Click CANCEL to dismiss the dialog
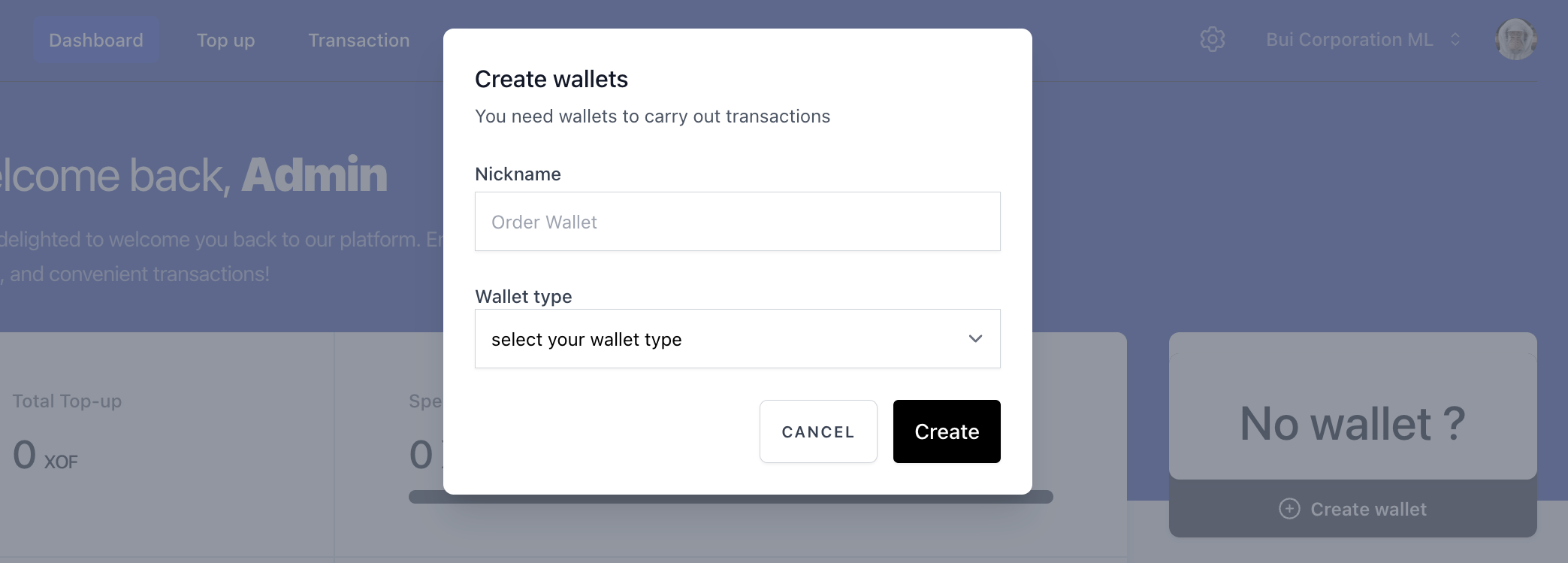Image resolution: width=1568 pixels, height=563 pixels. click(x=818, y=431)
